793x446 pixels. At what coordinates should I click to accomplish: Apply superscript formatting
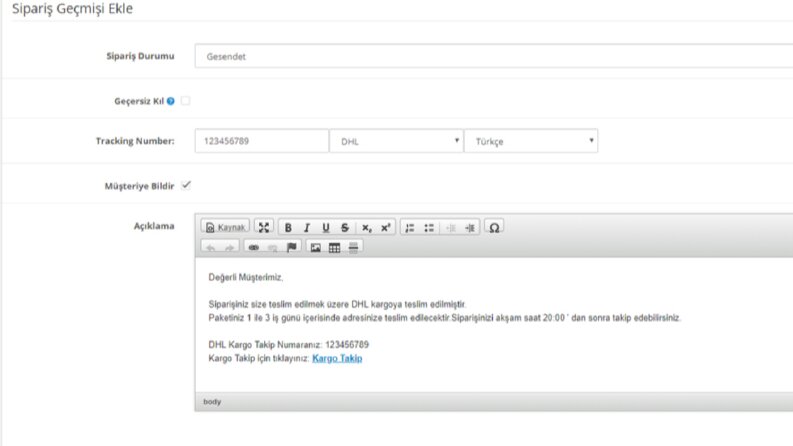pyautogui.click(x=385, y=228)
